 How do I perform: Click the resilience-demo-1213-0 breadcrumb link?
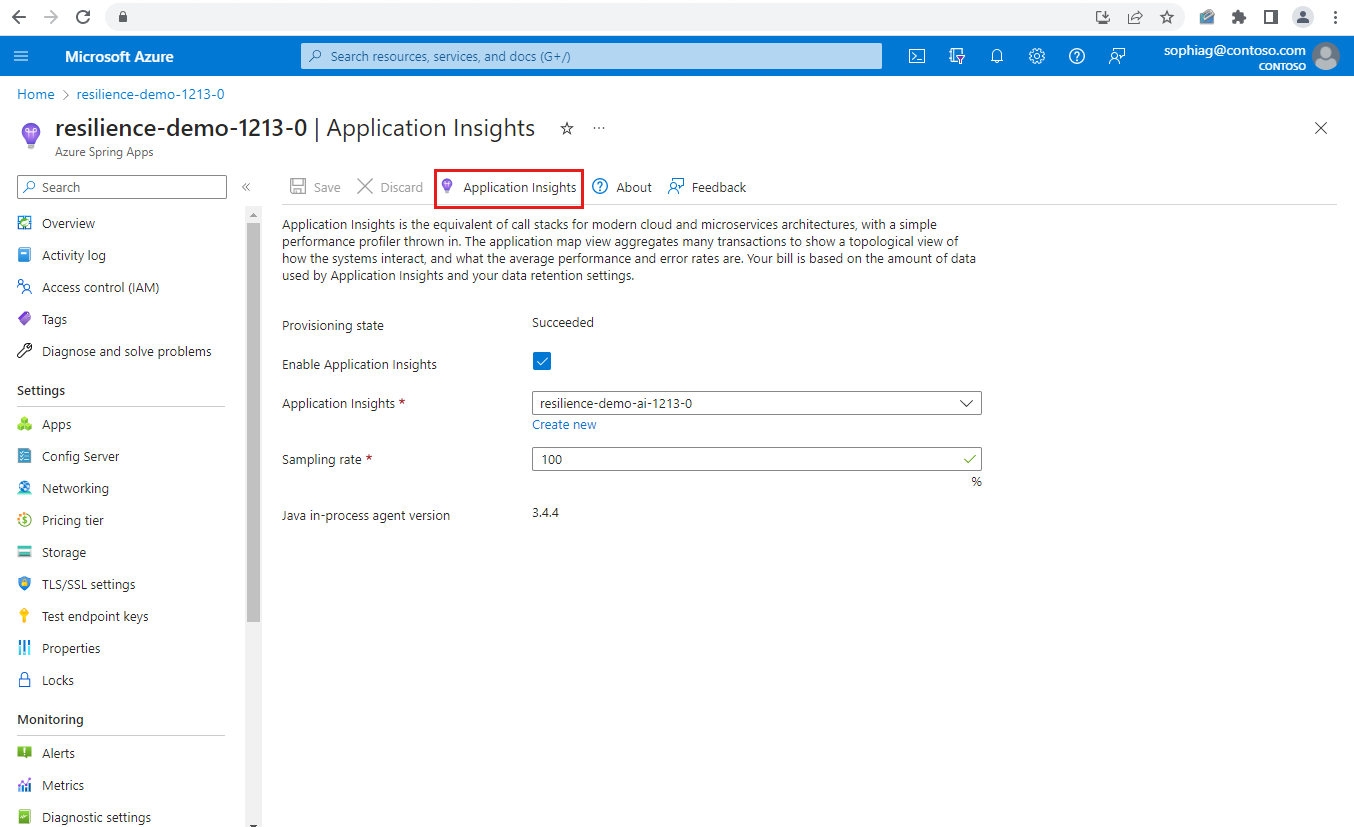tap(150, 94)
